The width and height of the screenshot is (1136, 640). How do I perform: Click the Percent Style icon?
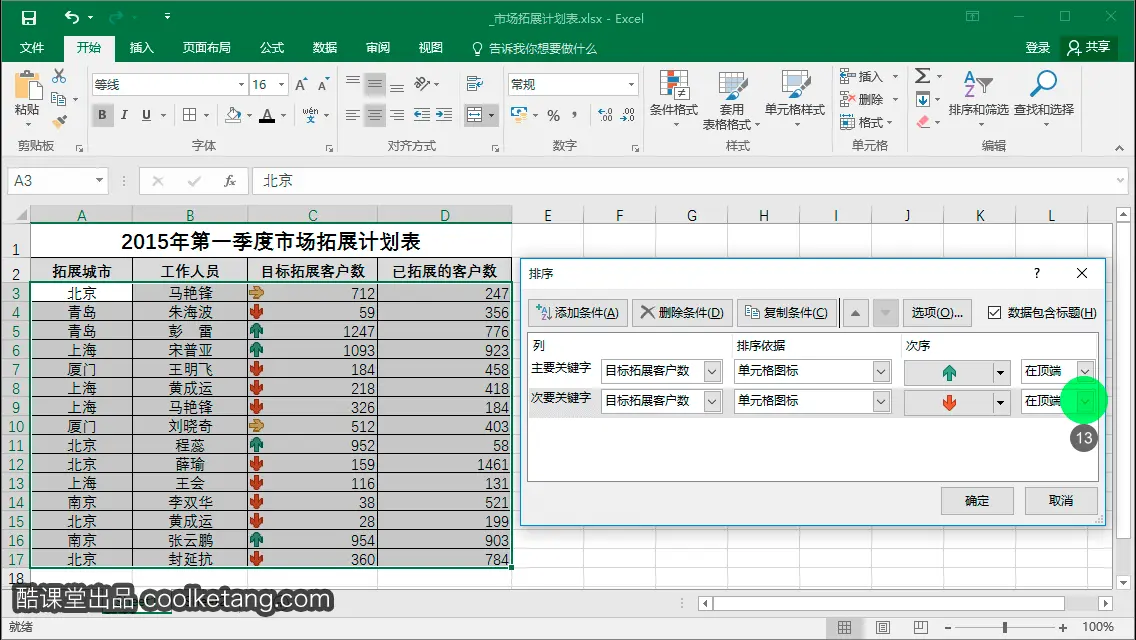tap(554, 115)
